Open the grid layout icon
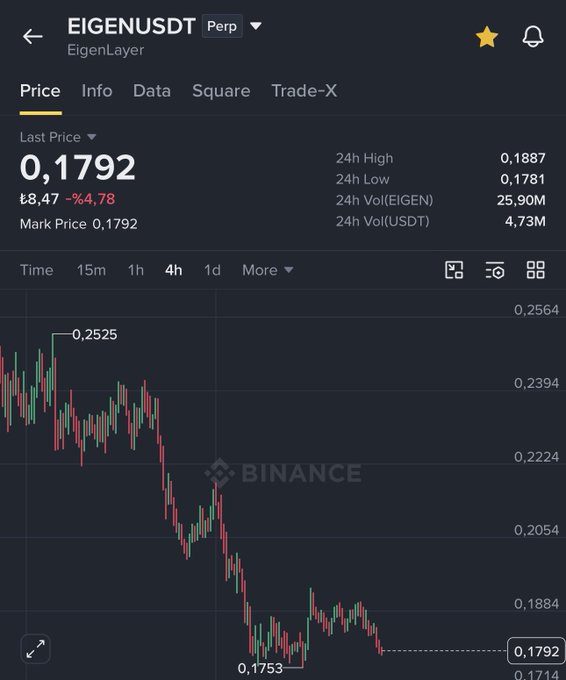The image size is (566, 680). tap(535, 270)
